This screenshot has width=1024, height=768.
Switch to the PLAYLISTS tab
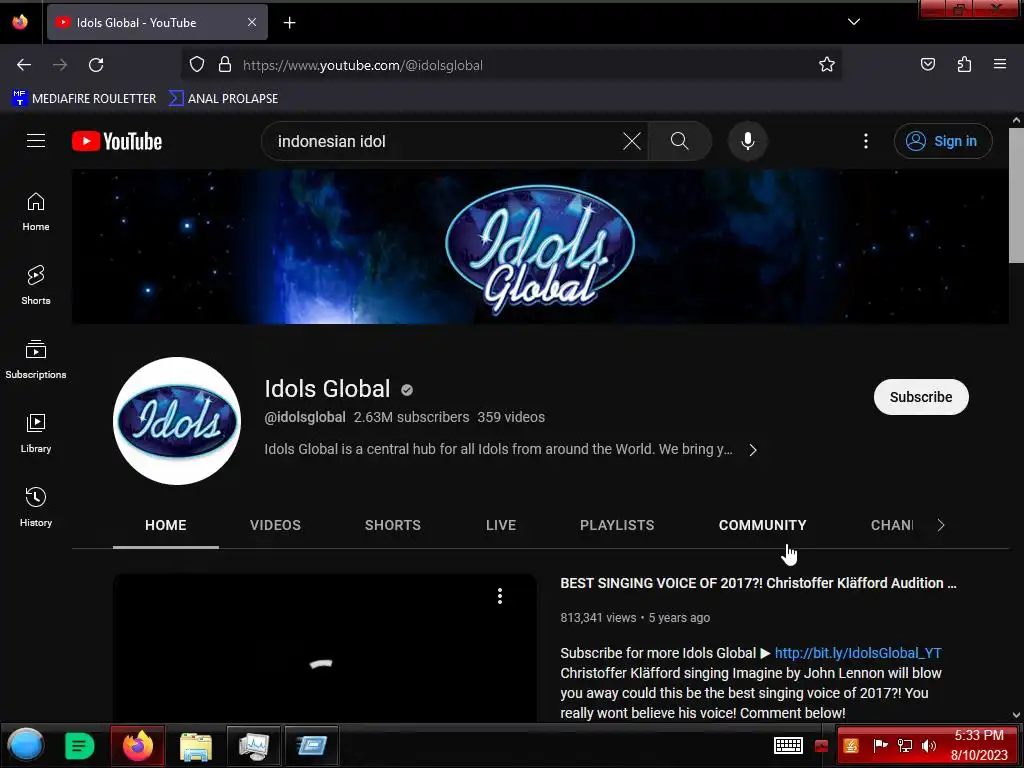617,525
